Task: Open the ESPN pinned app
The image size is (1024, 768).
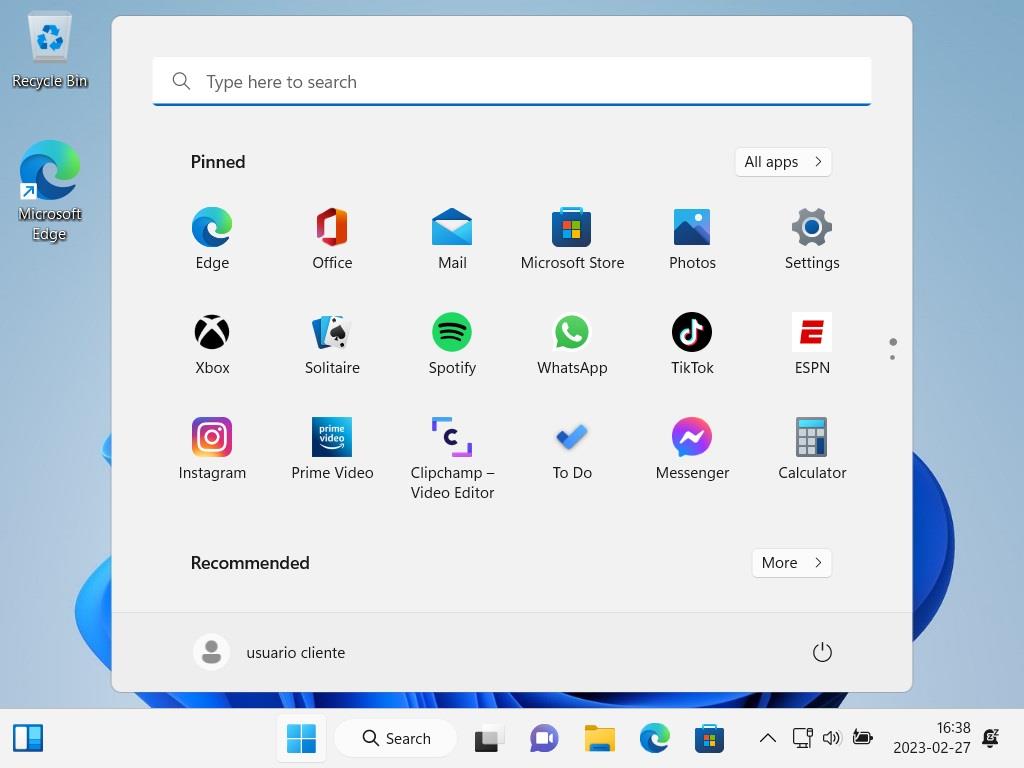Action: (x=812, y=333)
